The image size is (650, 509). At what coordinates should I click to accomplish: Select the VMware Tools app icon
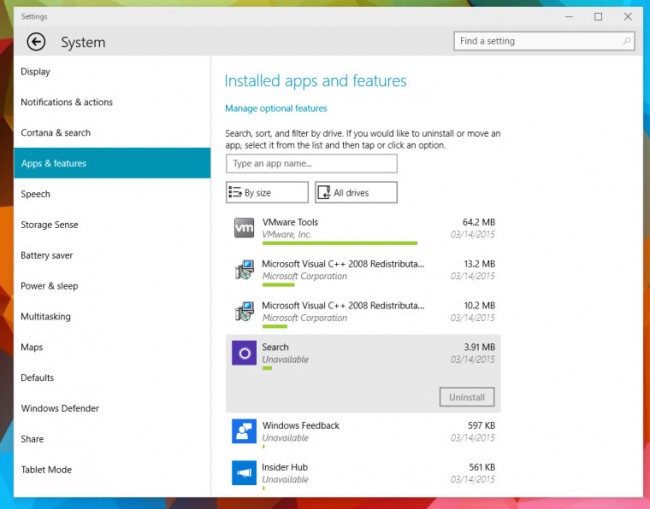244,228
